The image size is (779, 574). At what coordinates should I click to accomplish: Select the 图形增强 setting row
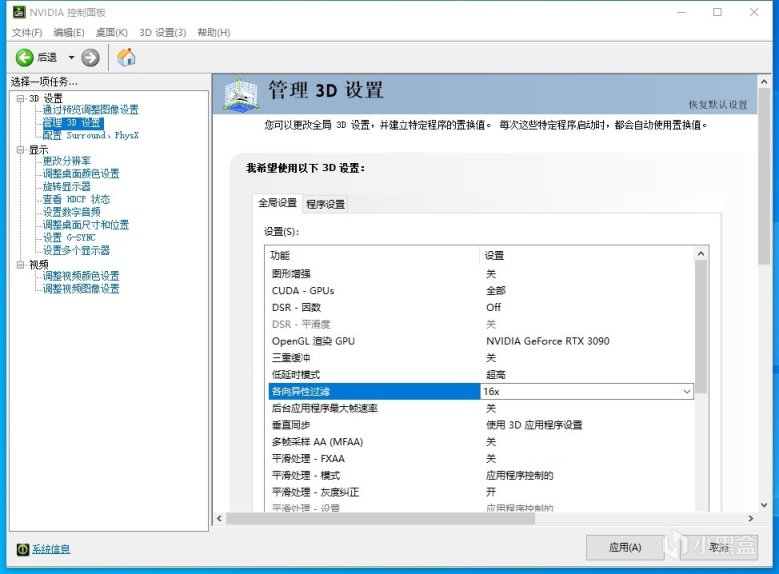(x=481, y=274)
